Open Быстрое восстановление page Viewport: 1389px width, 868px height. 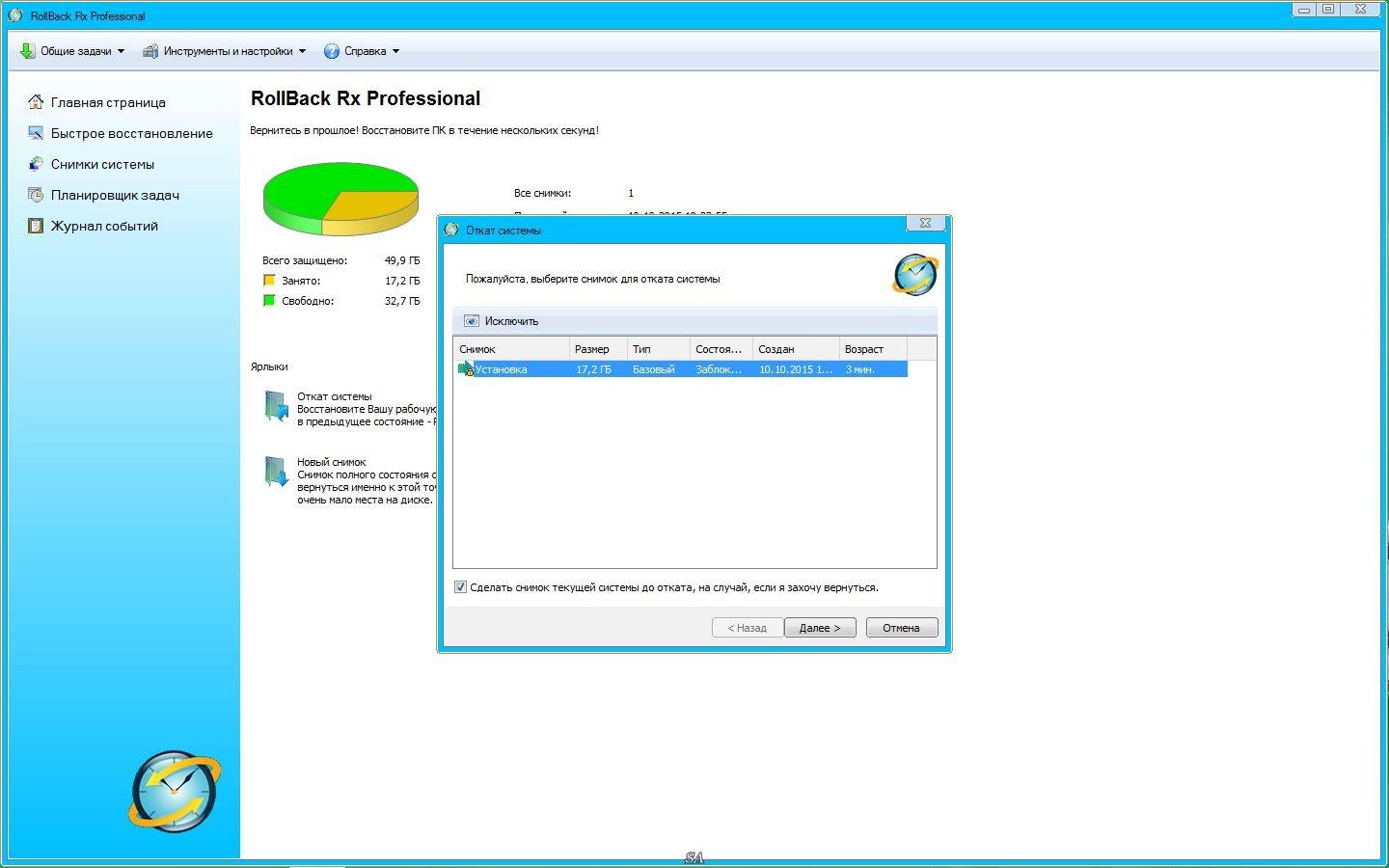pos(132,133)
